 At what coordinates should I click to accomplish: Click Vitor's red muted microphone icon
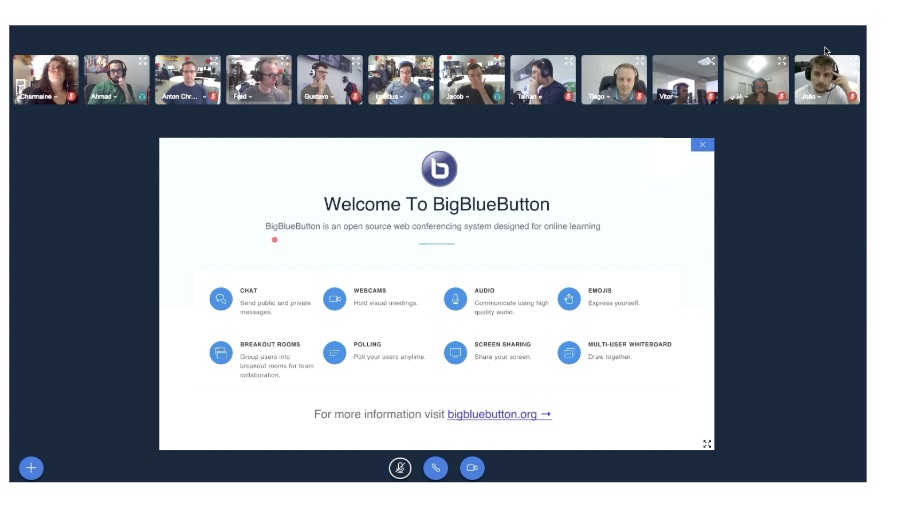tap(710, 96)
